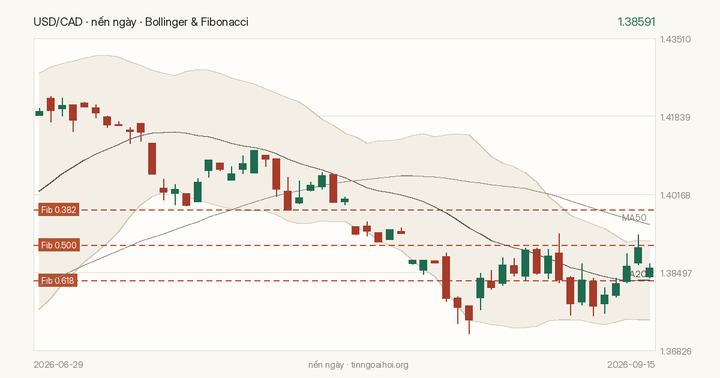This screenshot has height=378, width=720.
Task: Click the current price 1.38591
Action: click(636, 22)
